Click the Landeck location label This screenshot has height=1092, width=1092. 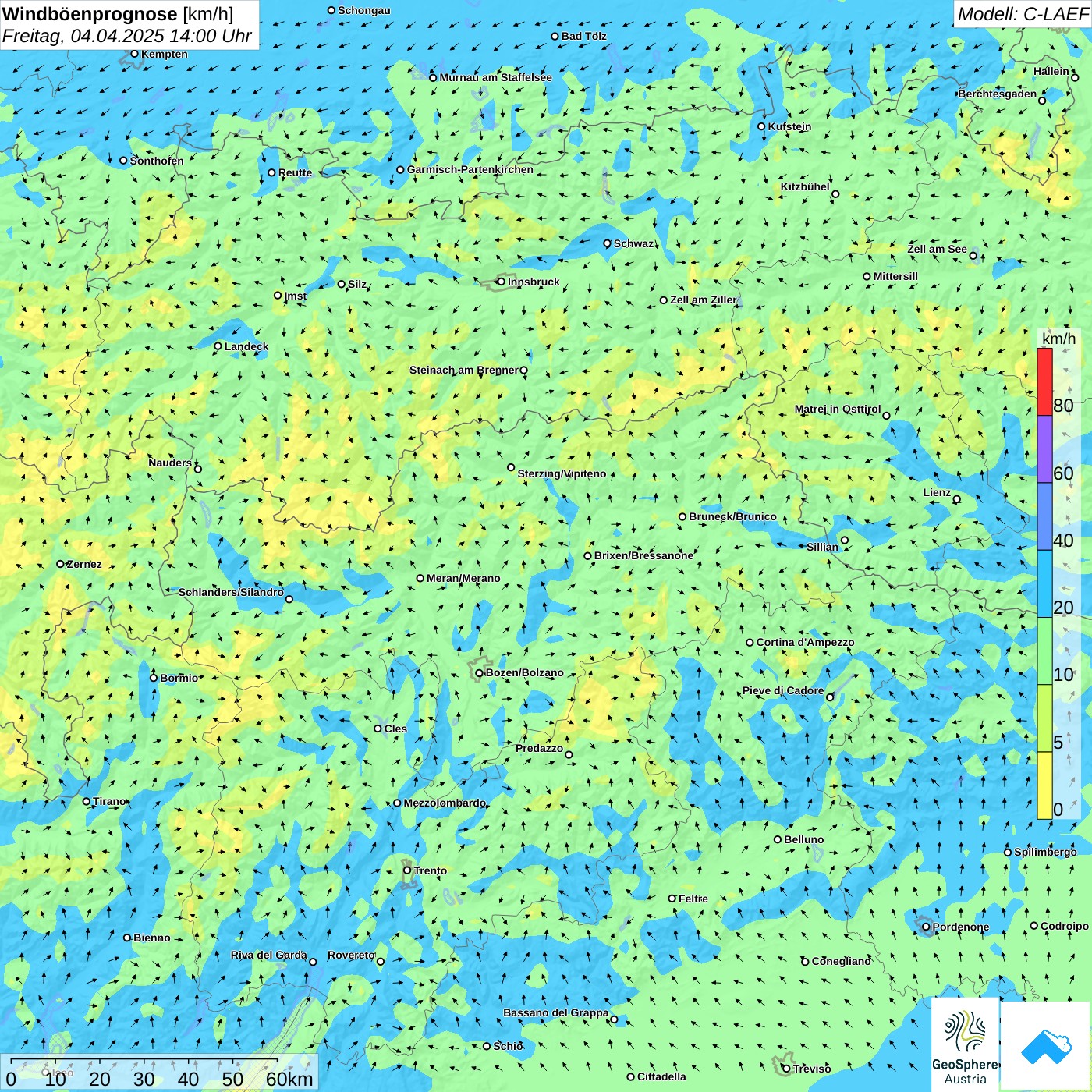coord(246,346)
